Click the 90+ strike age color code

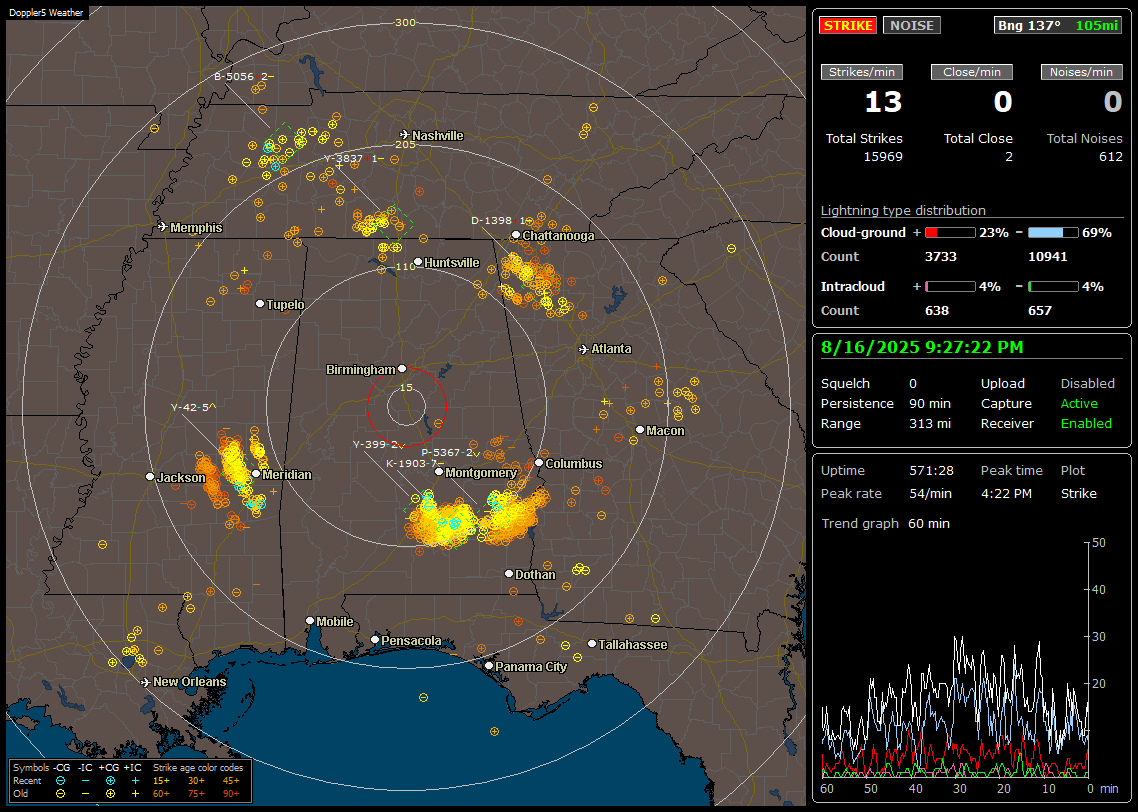pyautogui.click(x=231, y=794)
